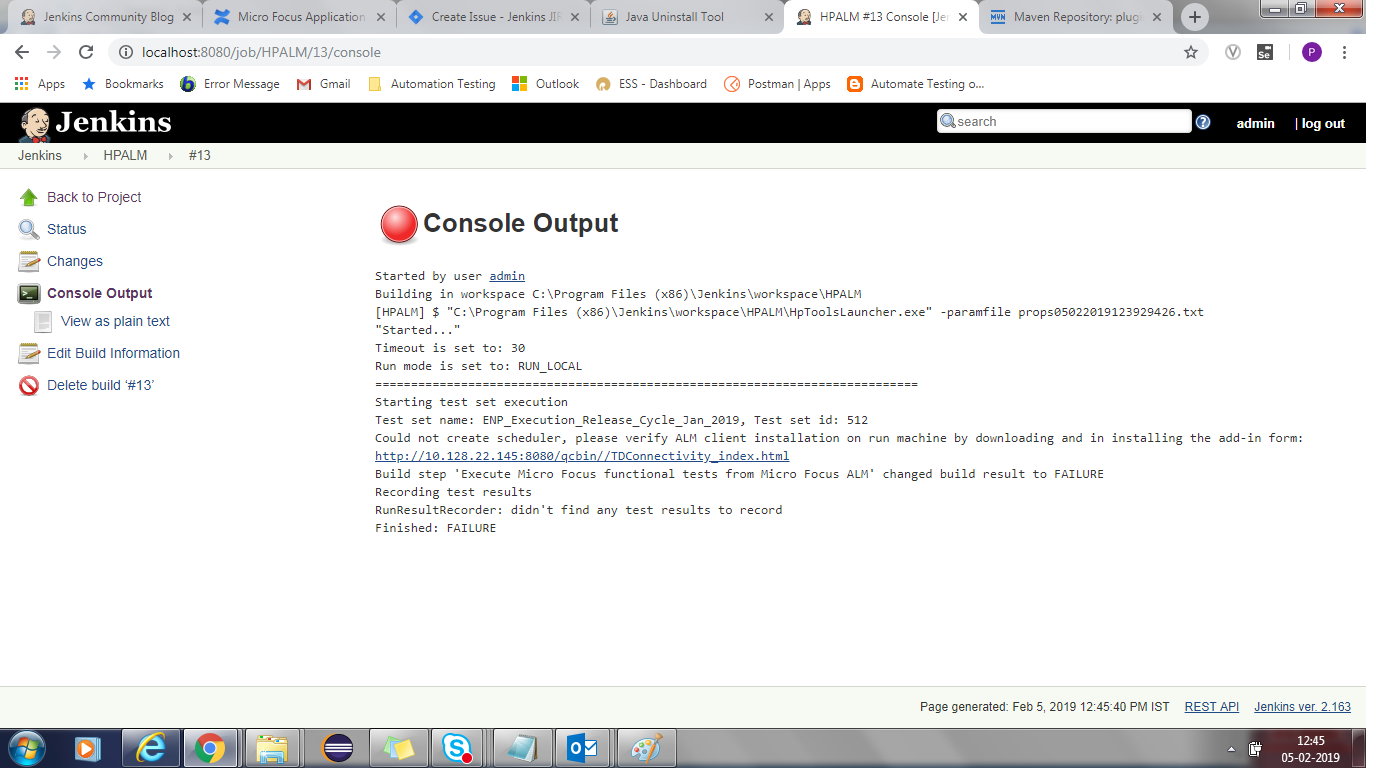1376x784 pixels.
Task: Click the View as plain text document icon
Action: 43,321
